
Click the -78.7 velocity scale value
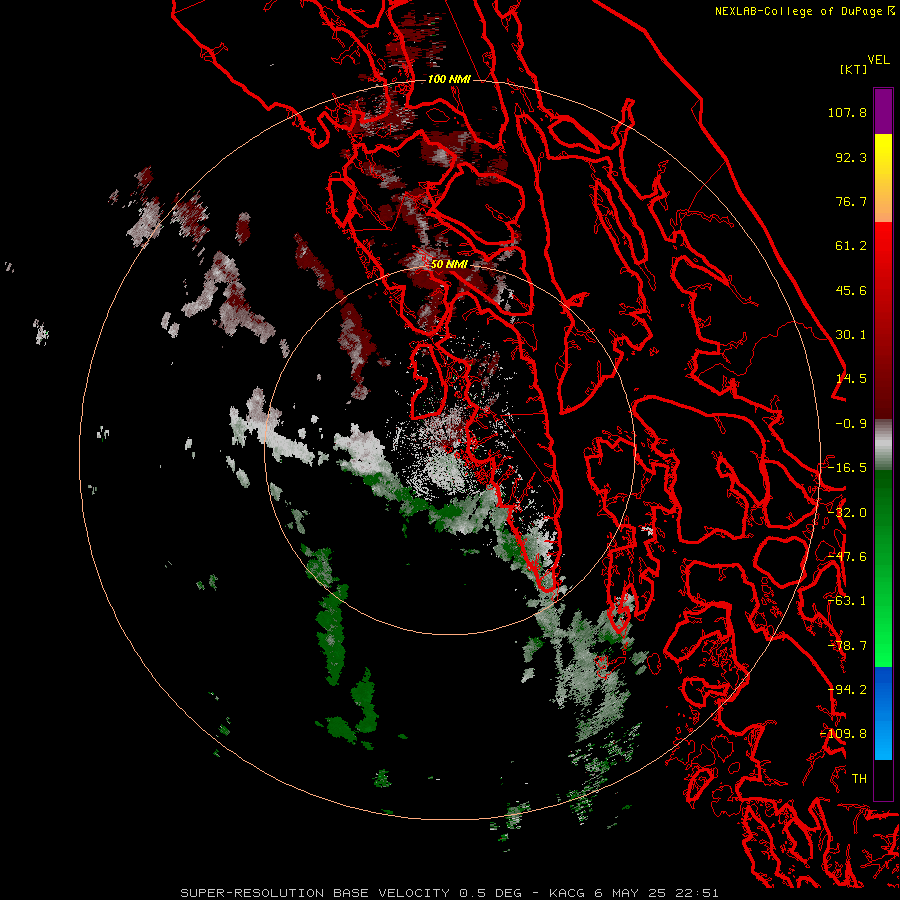(847, 646)
